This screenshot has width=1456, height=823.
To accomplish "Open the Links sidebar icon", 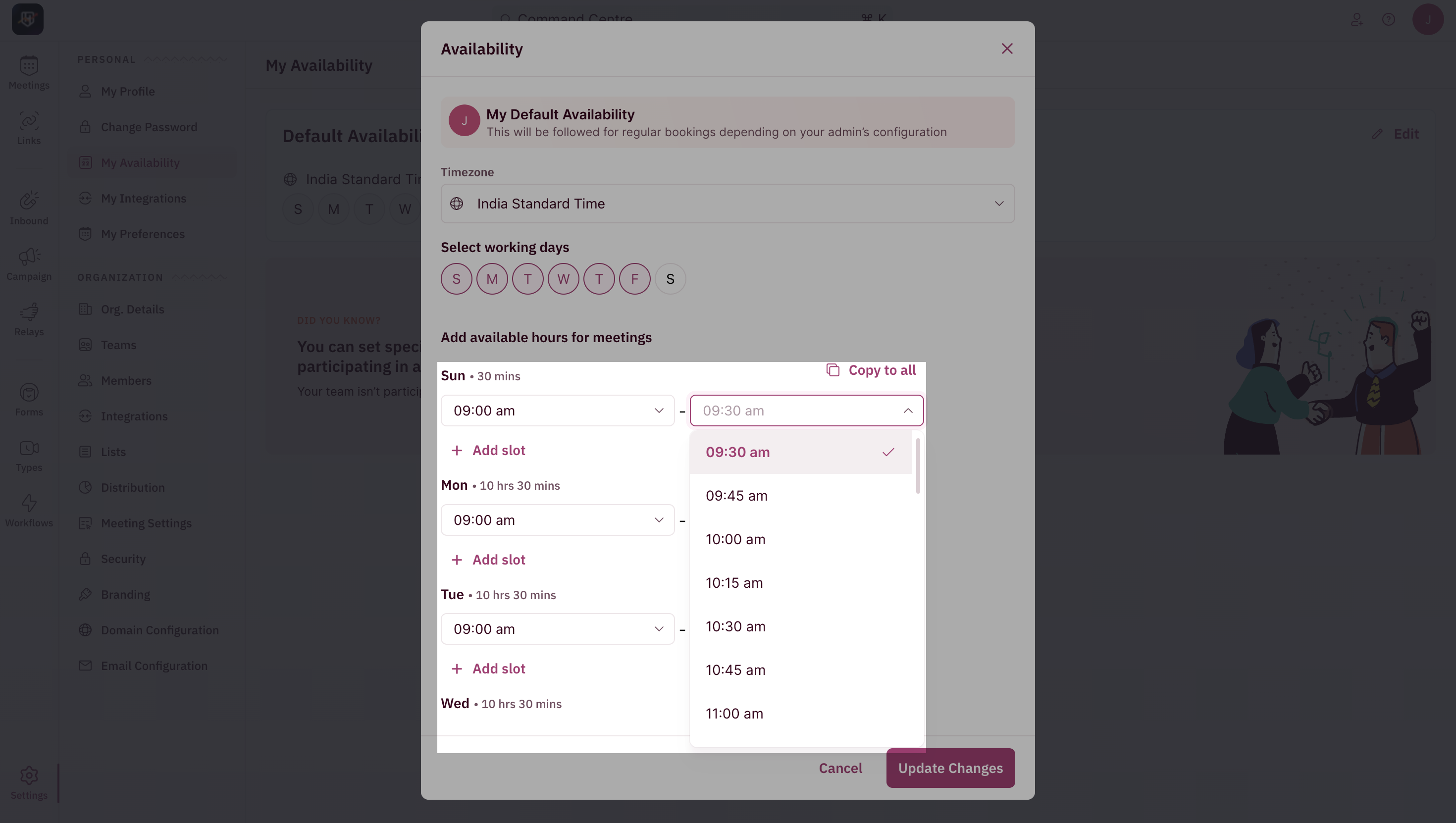I will [29, 121].
